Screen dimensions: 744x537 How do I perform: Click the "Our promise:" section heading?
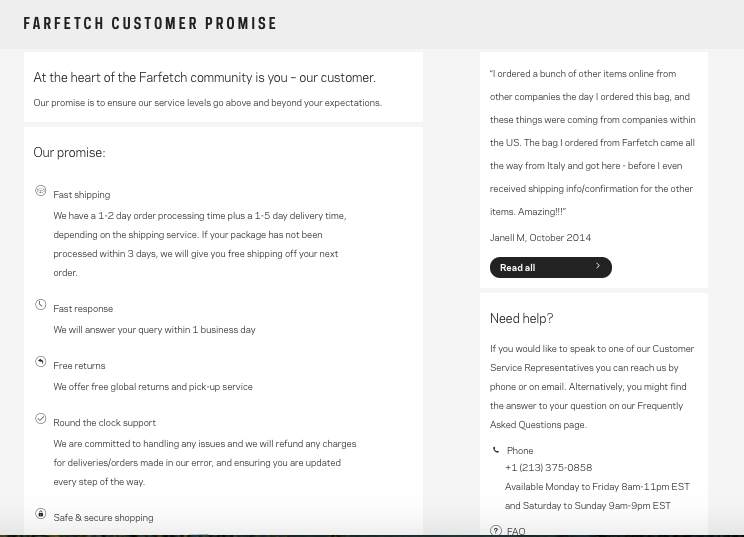click(69, 153)
